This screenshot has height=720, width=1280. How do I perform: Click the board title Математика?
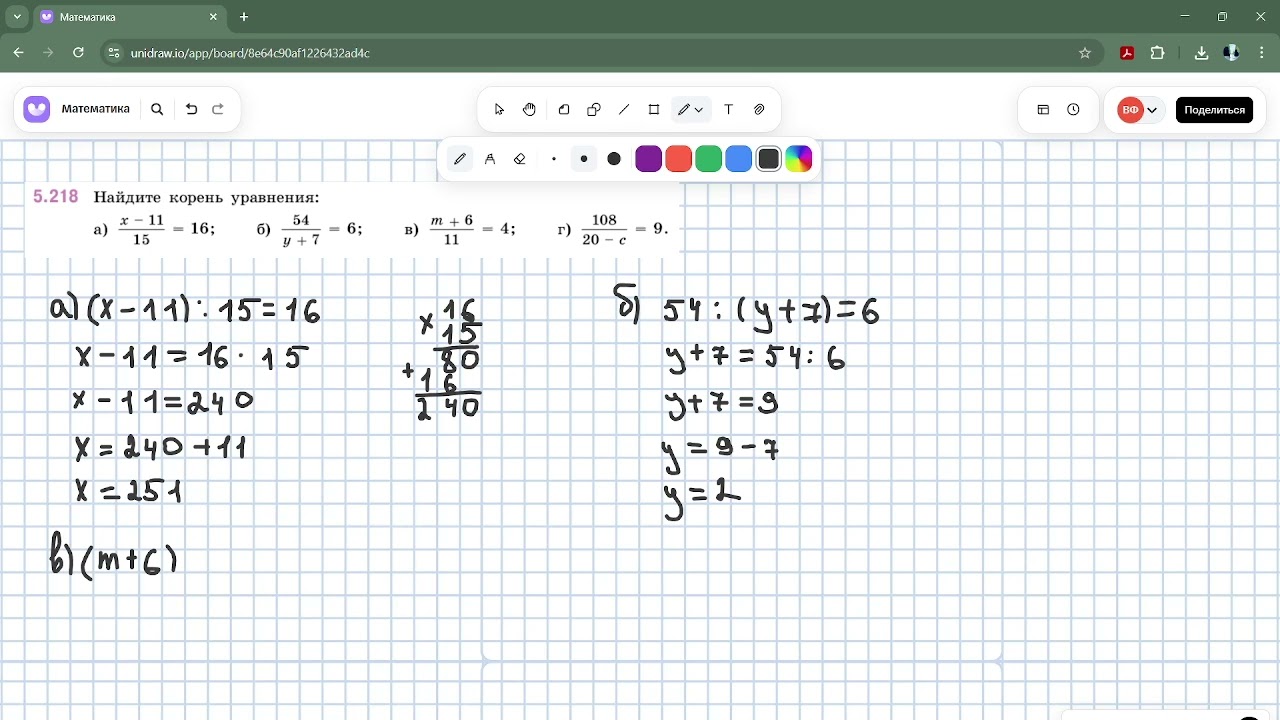pyautogui.click(x=96, y=110)
